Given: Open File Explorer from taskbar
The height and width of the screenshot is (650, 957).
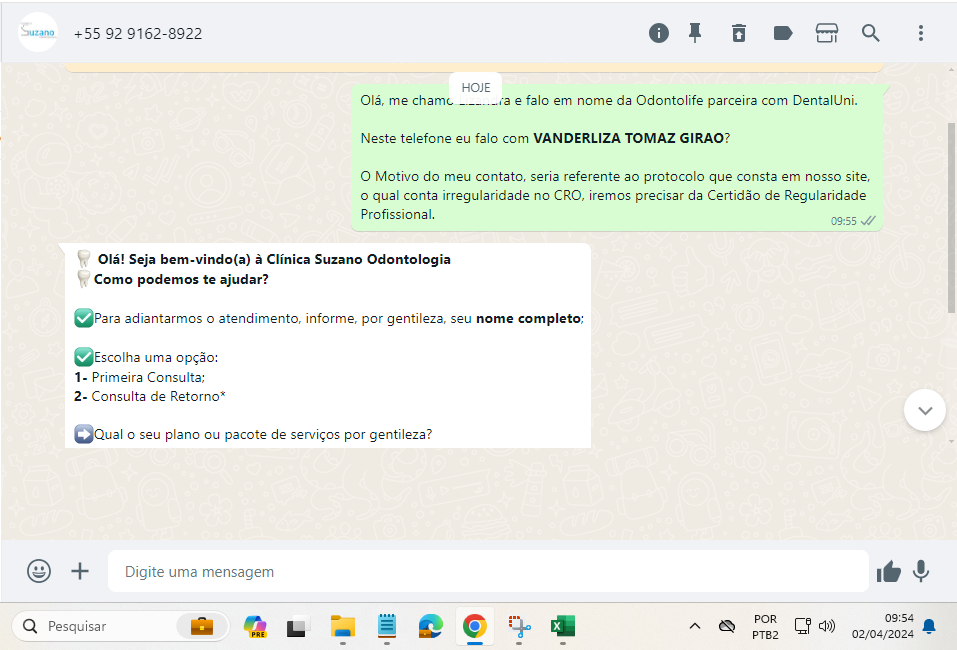Looking at the screenshot, I should click(342, 626).
